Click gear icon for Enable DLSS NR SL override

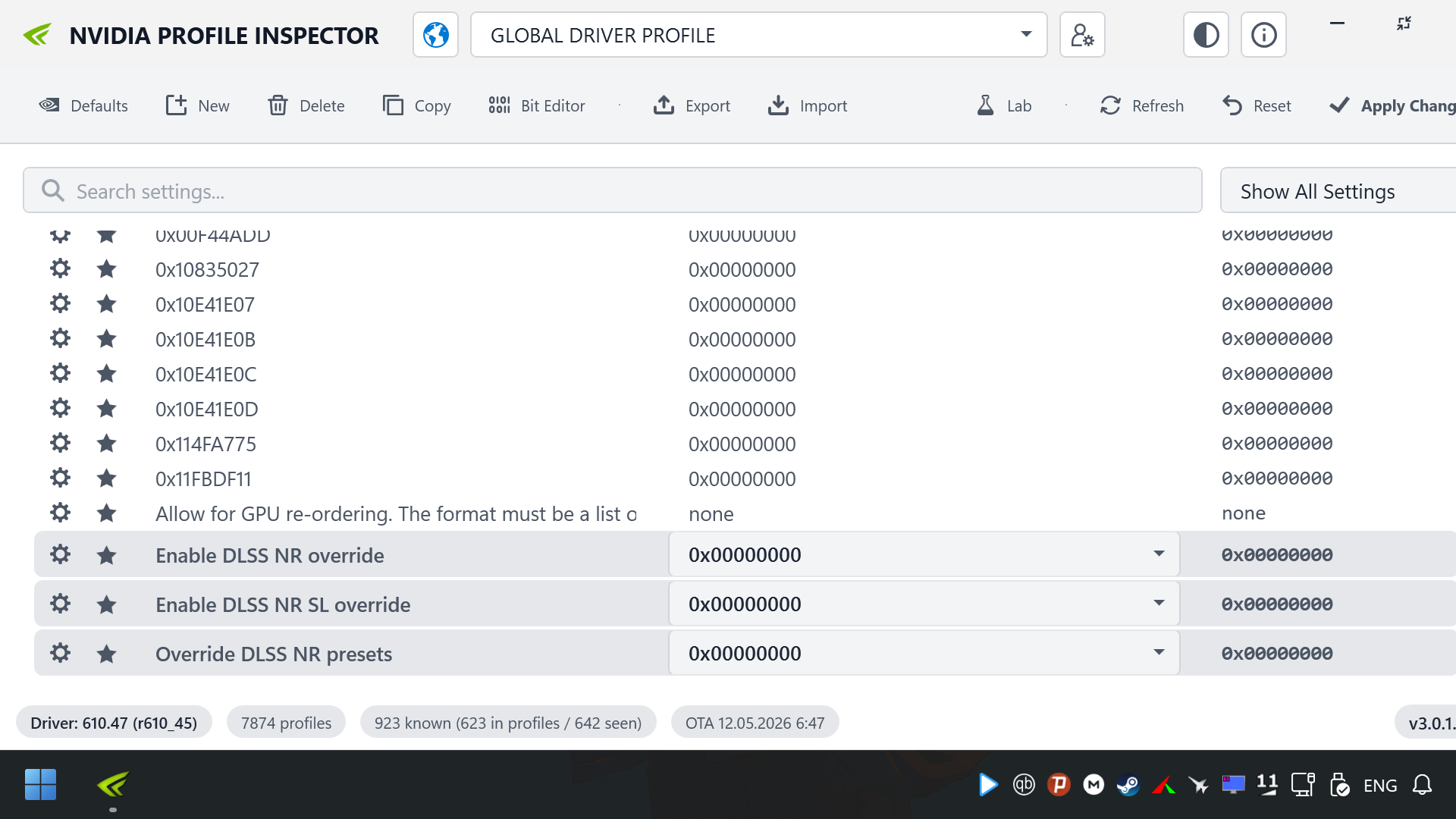tap(60, 604)
